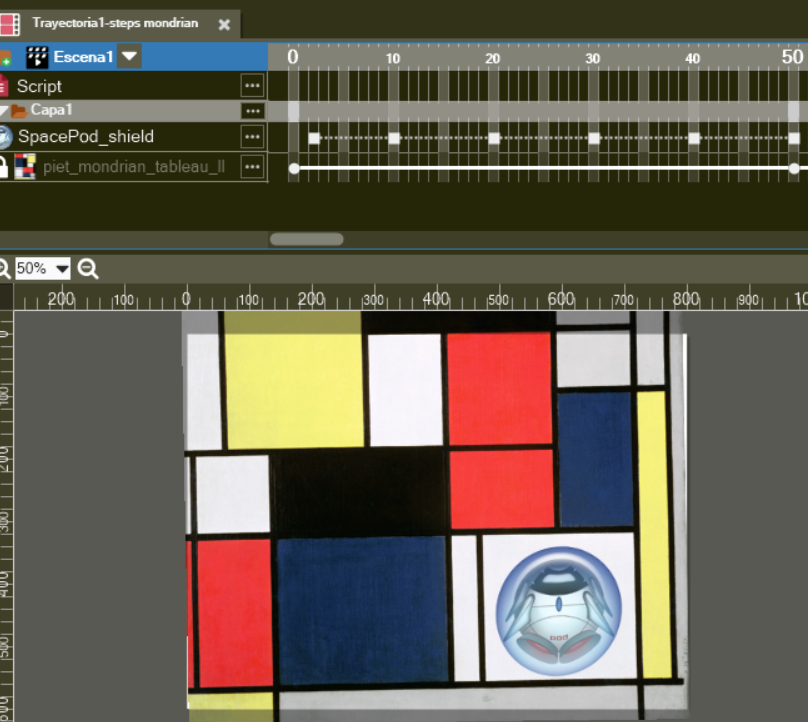Click the zoom out magnifier icon
This screenshot has height=722, width=808.
(x=88, y=268)
